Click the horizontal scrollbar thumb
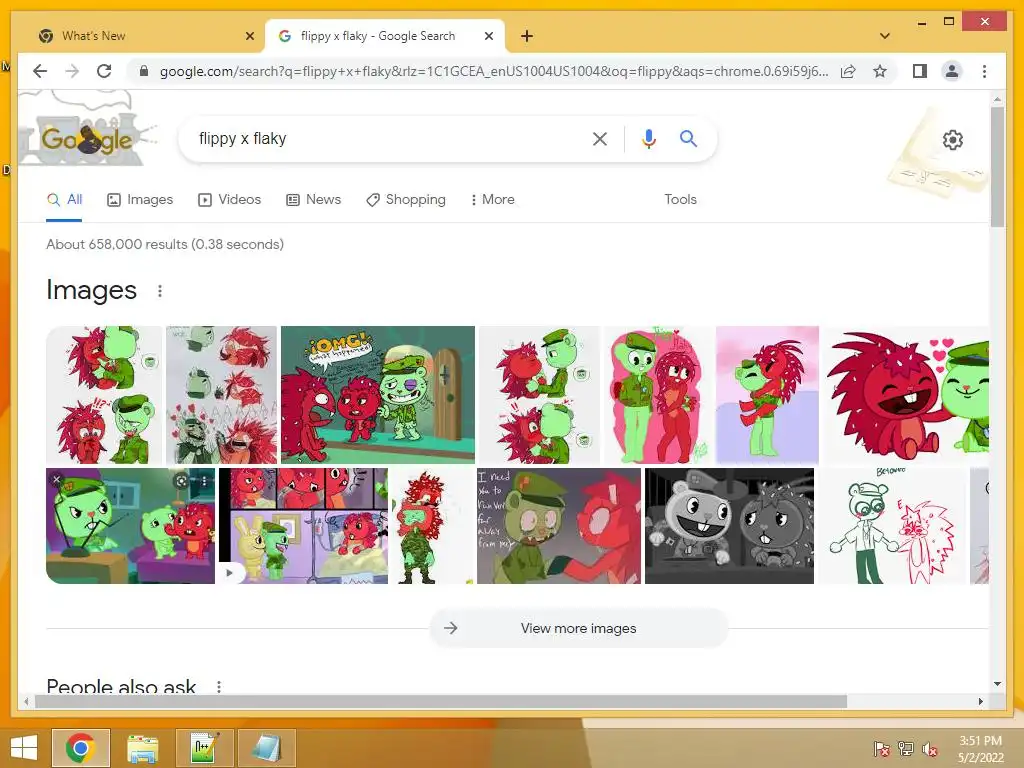 441,701
